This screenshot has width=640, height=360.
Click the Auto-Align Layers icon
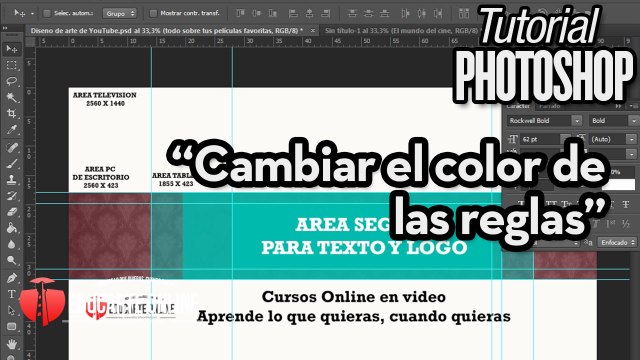coord(464,13)
